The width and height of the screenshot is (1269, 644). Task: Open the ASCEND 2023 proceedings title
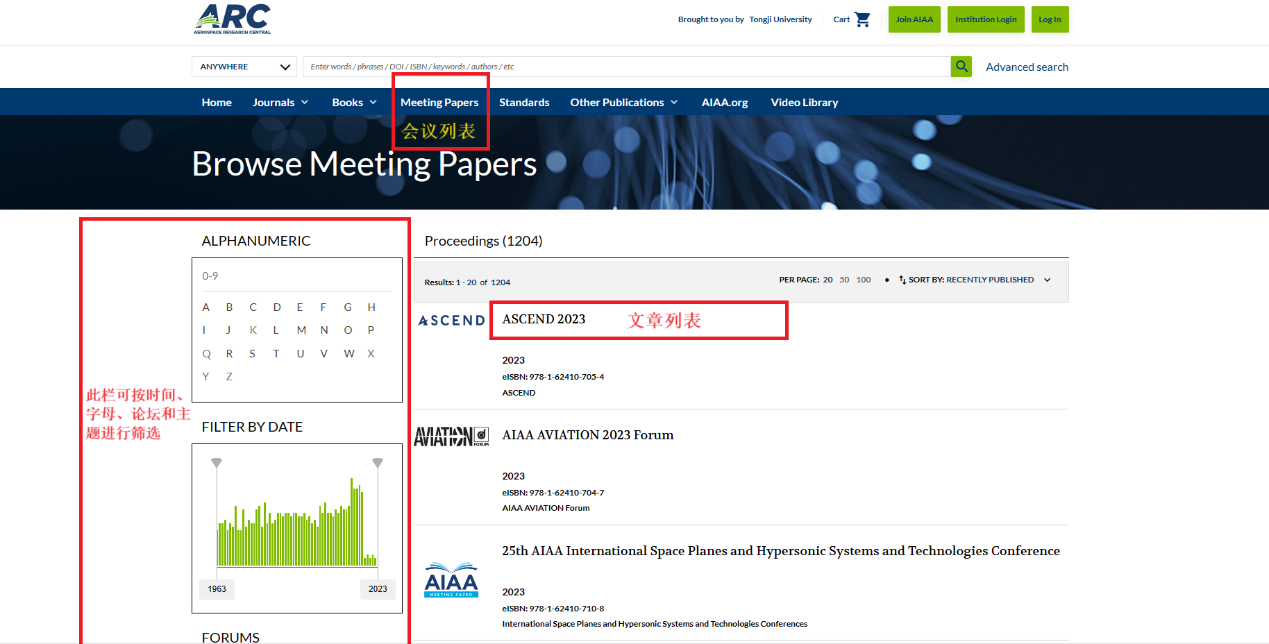[544, 319]
